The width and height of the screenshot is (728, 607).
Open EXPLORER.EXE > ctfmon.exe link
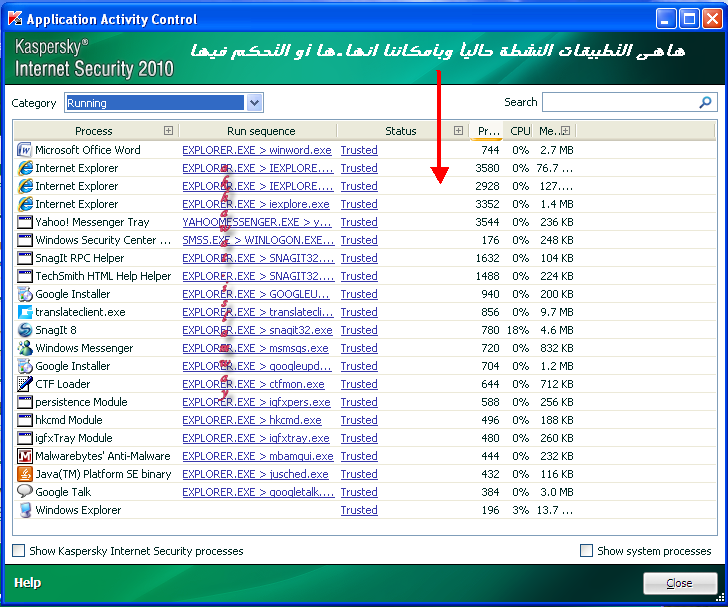pyautogui.click(x=253, y=385)
